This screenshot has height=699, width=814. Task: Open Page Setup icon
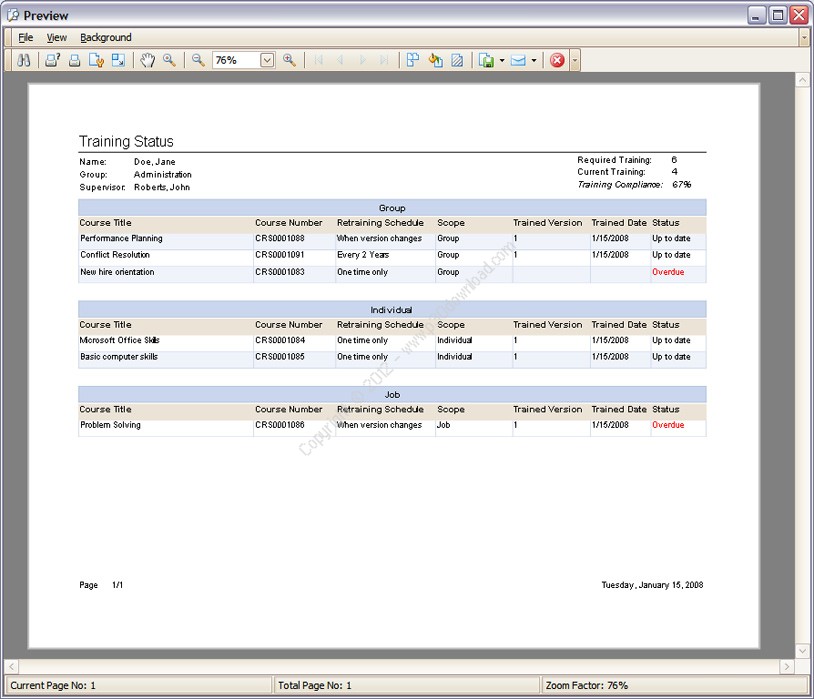tap(97, 60)
